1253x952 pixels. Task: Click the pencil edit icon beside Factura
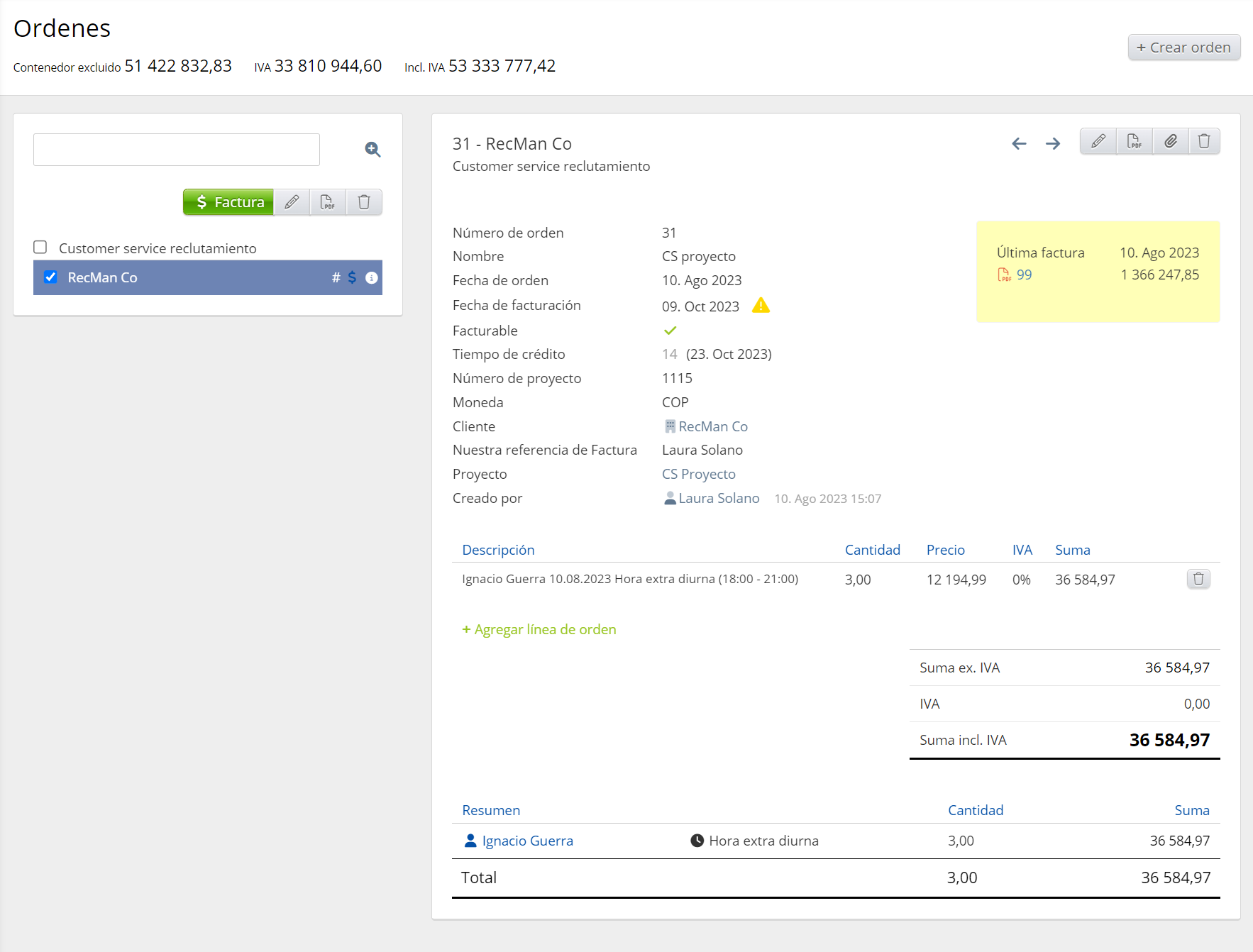292,202
